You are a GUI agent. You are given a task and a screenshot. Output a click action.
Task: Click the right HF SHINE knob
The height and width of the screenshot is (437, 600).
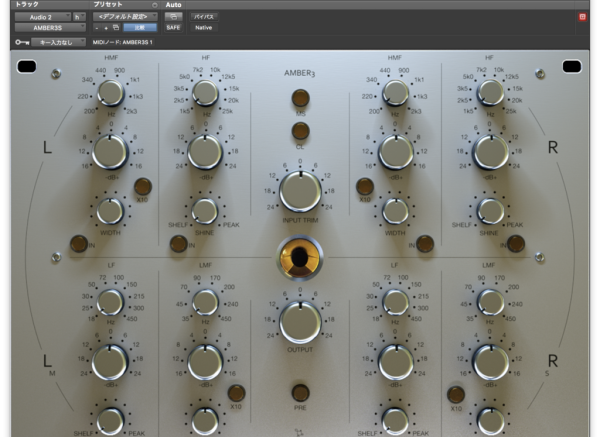pos(491,211)
